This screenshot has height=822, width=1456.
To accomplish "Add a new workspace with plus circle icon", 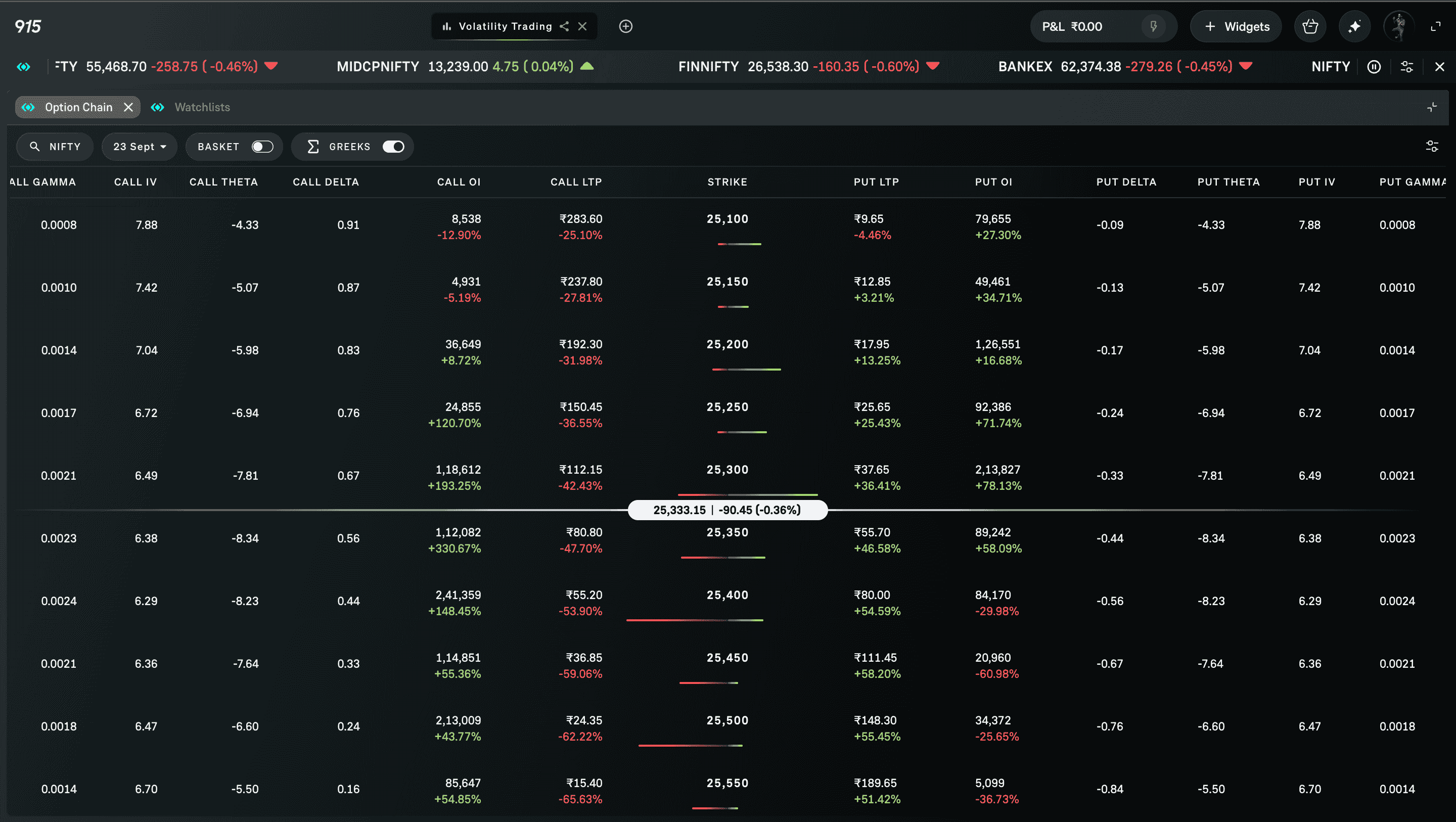I will click(626, 27).
